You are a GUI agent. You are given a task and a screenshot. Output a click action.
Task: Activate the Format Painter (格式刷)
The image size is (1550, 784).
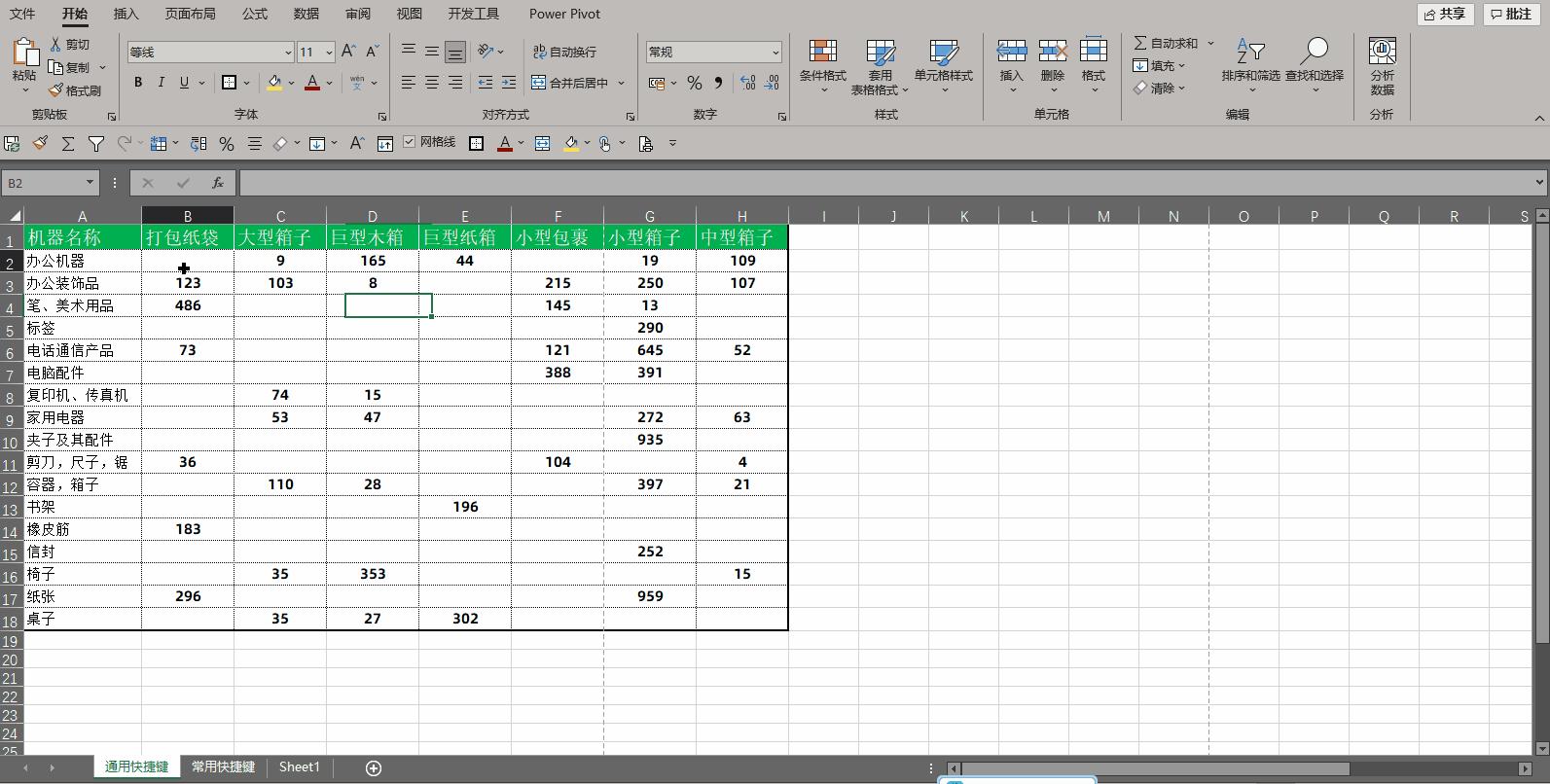(75, 90)
